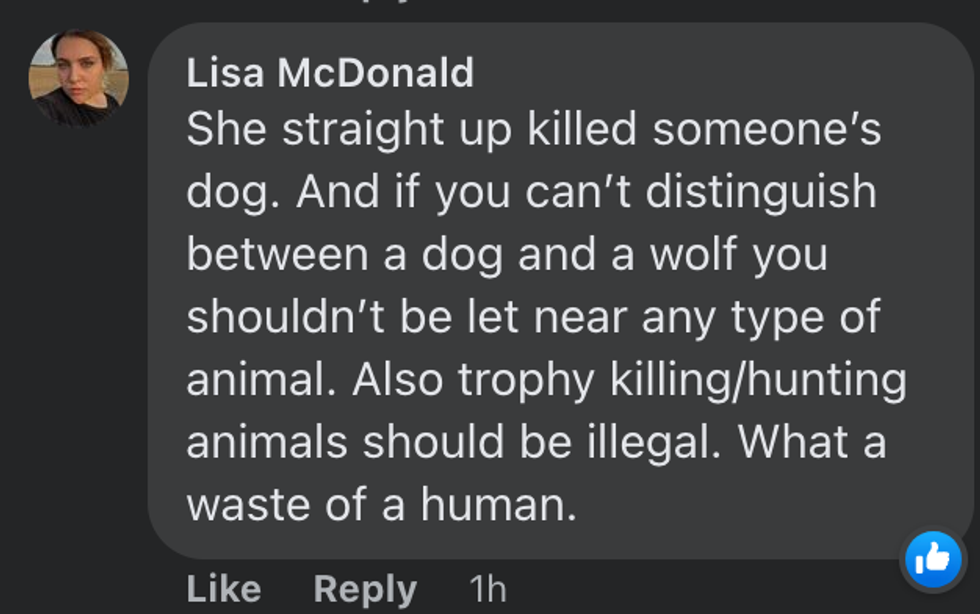Click the word "someone's" in the comment

coord(767,130)
